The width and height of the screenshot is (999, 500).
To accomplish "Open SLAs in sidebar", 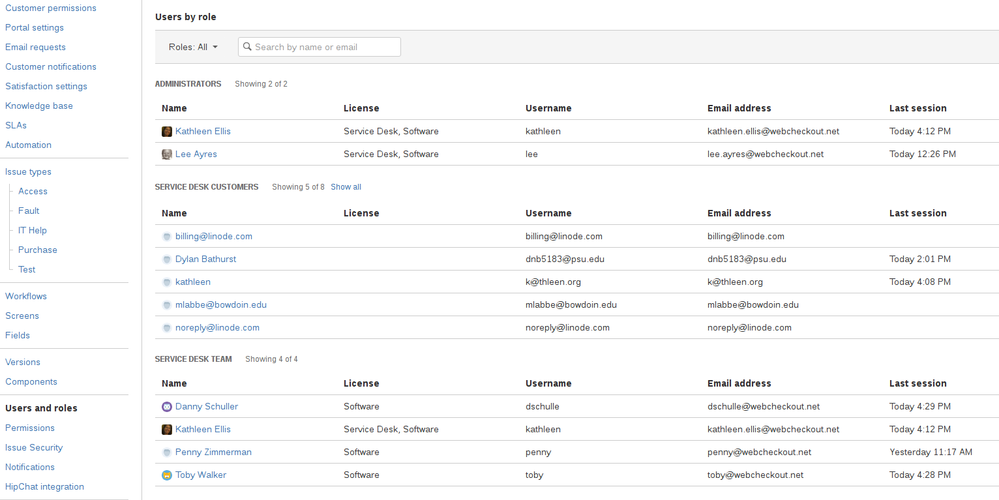I will (x=16, y=125).
